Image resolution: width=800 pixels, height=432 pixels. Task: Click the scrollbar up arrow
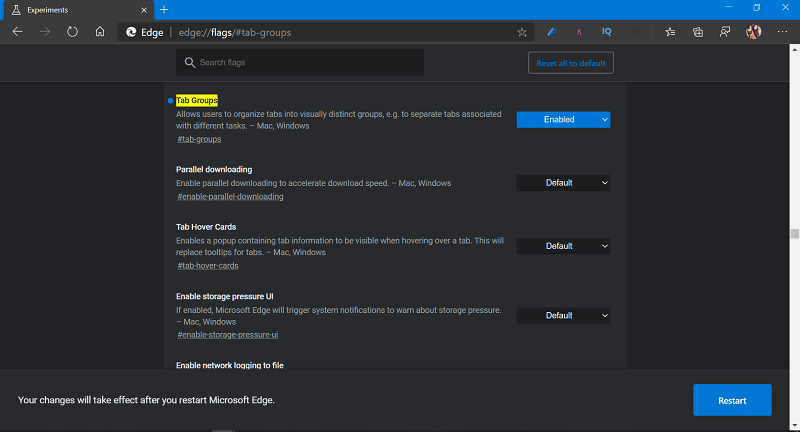(794, 49)
